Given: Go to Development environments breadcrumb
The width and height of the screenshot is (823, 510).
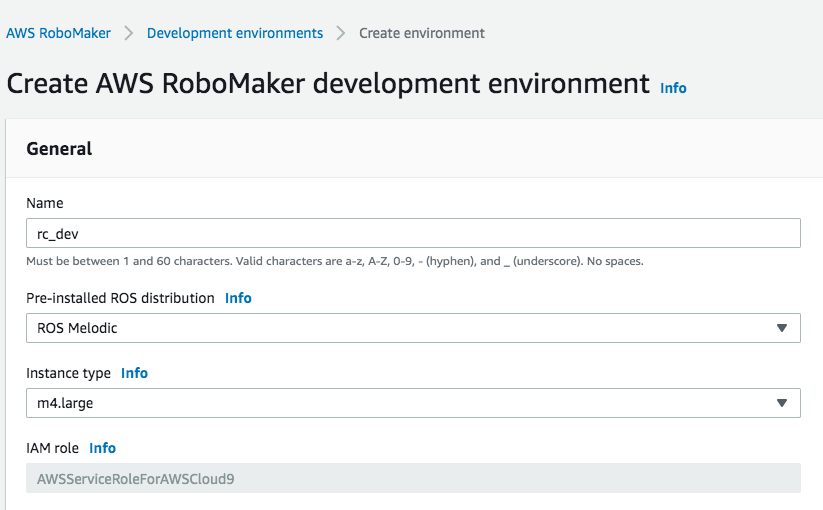Looking at the screenshot, I should (235, 33).
